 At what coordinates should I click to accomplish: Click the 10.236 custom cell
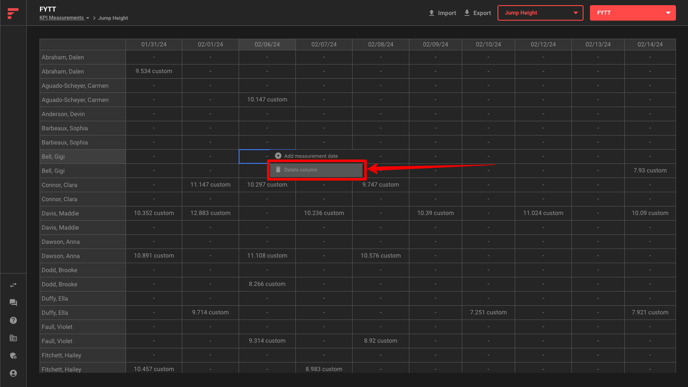pos(324,213)
